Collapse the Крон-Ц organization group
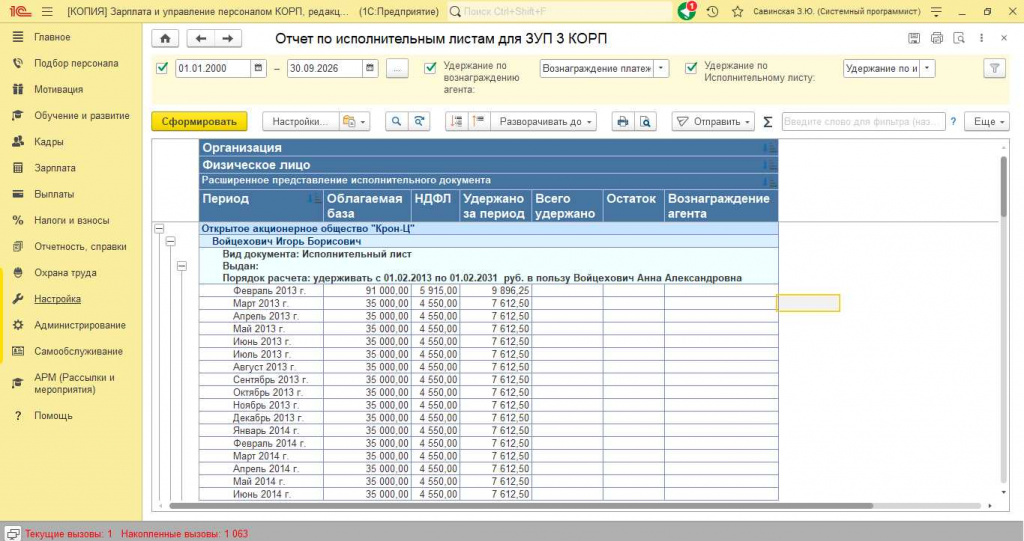The image size is (1024, 541). 159,229
